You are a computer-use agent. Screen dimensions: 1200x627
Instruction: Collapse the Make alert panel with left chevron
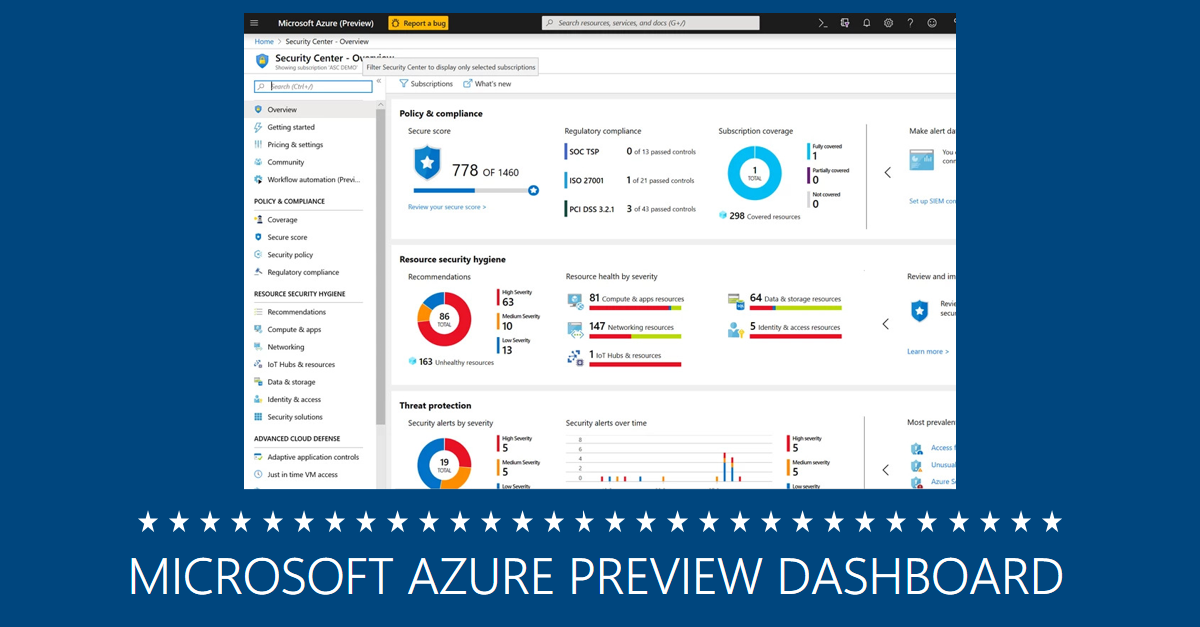pyautogui.click(x=887, y=172)
